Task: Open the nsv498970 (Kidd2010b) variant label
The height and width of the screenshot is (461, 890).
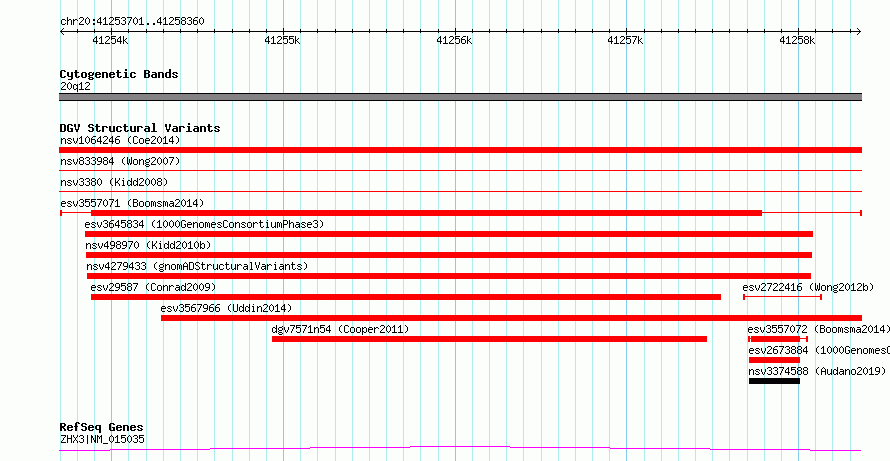Action: tap(148, 245)
